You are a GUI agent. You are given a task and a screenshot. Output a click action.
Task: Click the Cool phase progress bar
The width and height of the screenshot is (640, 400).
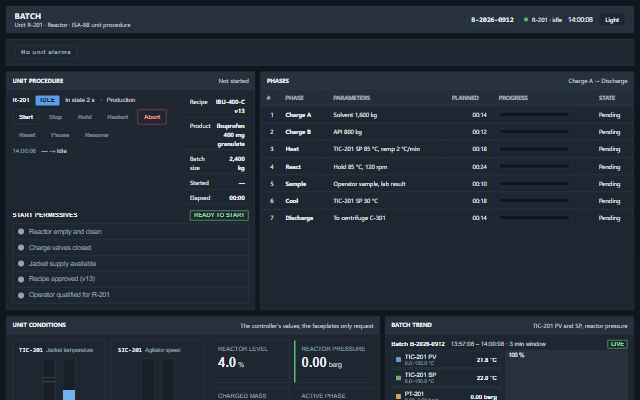pos(534,201)
